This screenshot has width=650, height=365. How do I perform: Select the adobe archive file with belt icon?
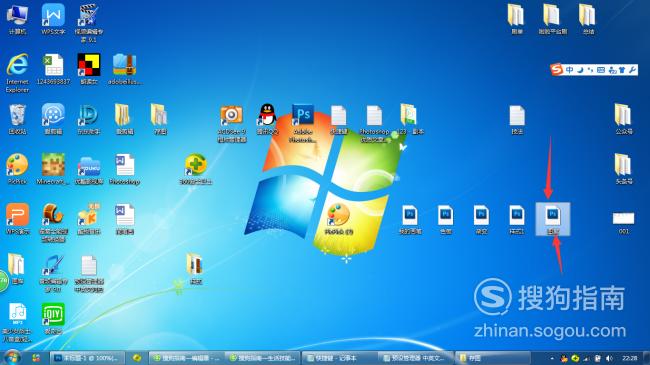click(x=125, y=69)
